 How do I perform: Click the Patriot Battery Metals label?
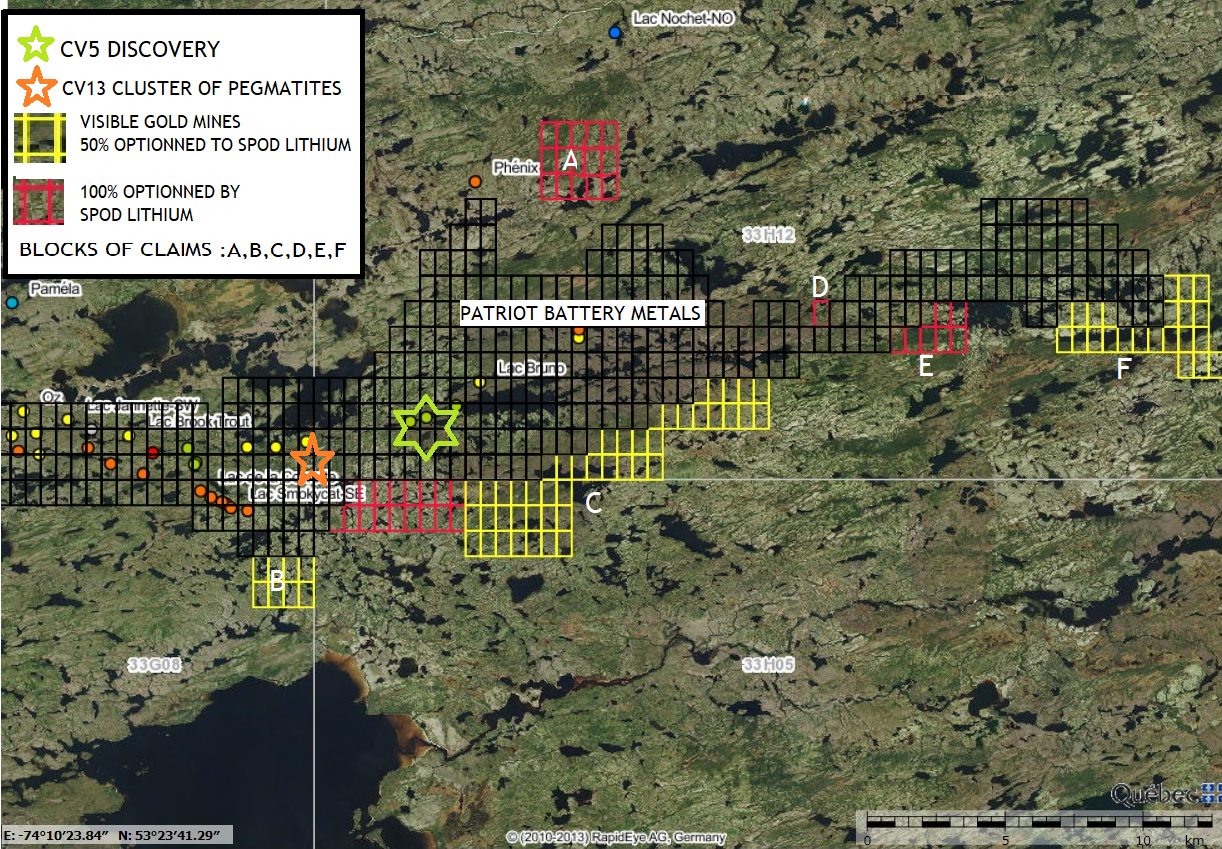point(580,313)
